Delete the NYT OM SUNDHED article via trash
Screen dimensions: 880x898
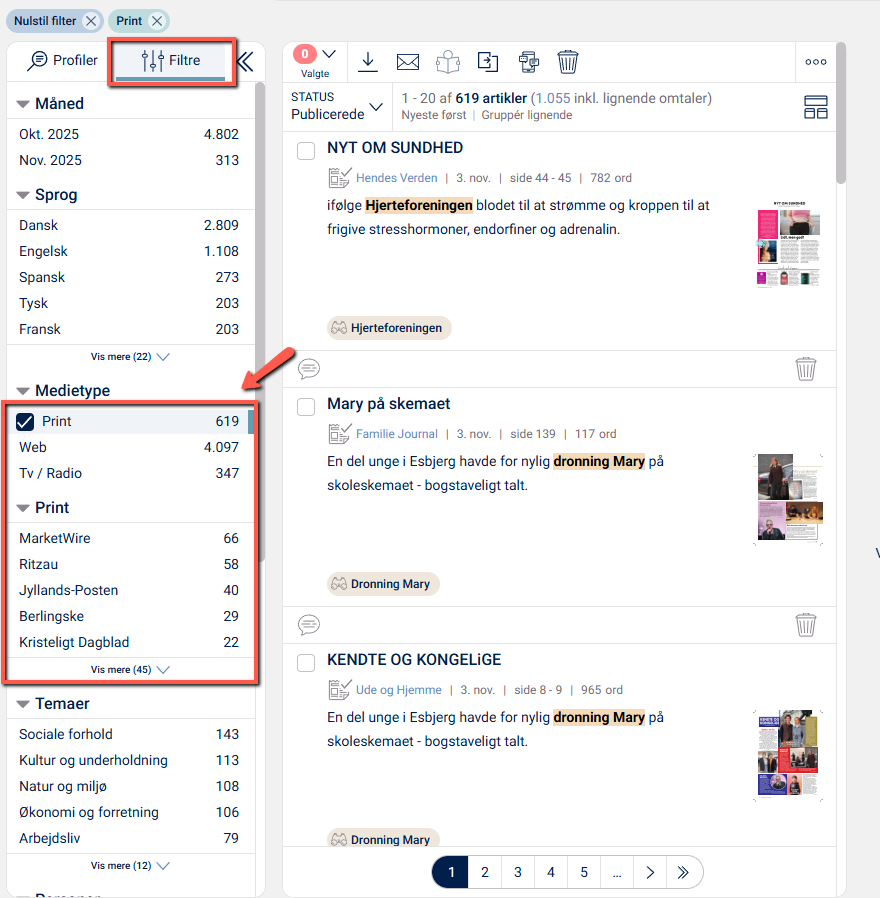806,369
